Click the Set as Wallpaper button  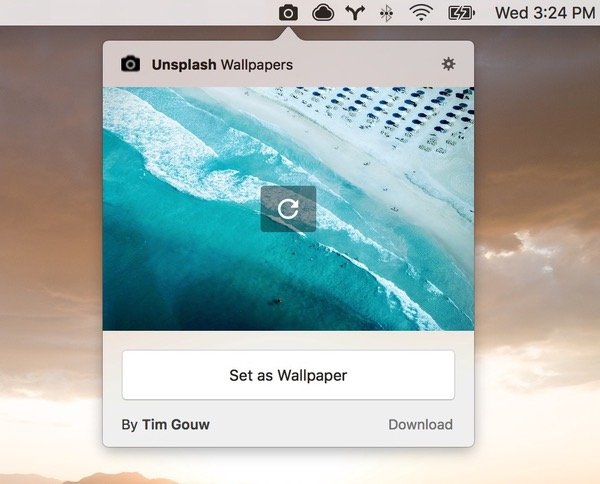click(288, 375)
